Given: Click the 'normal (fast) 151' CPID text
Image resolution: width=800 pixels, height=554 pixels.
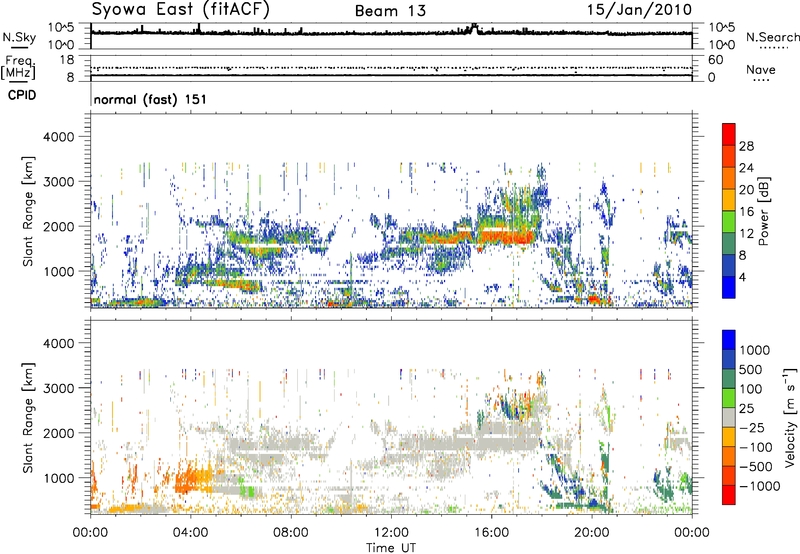Looking at the screenshot, I should [x=150, y=99].
